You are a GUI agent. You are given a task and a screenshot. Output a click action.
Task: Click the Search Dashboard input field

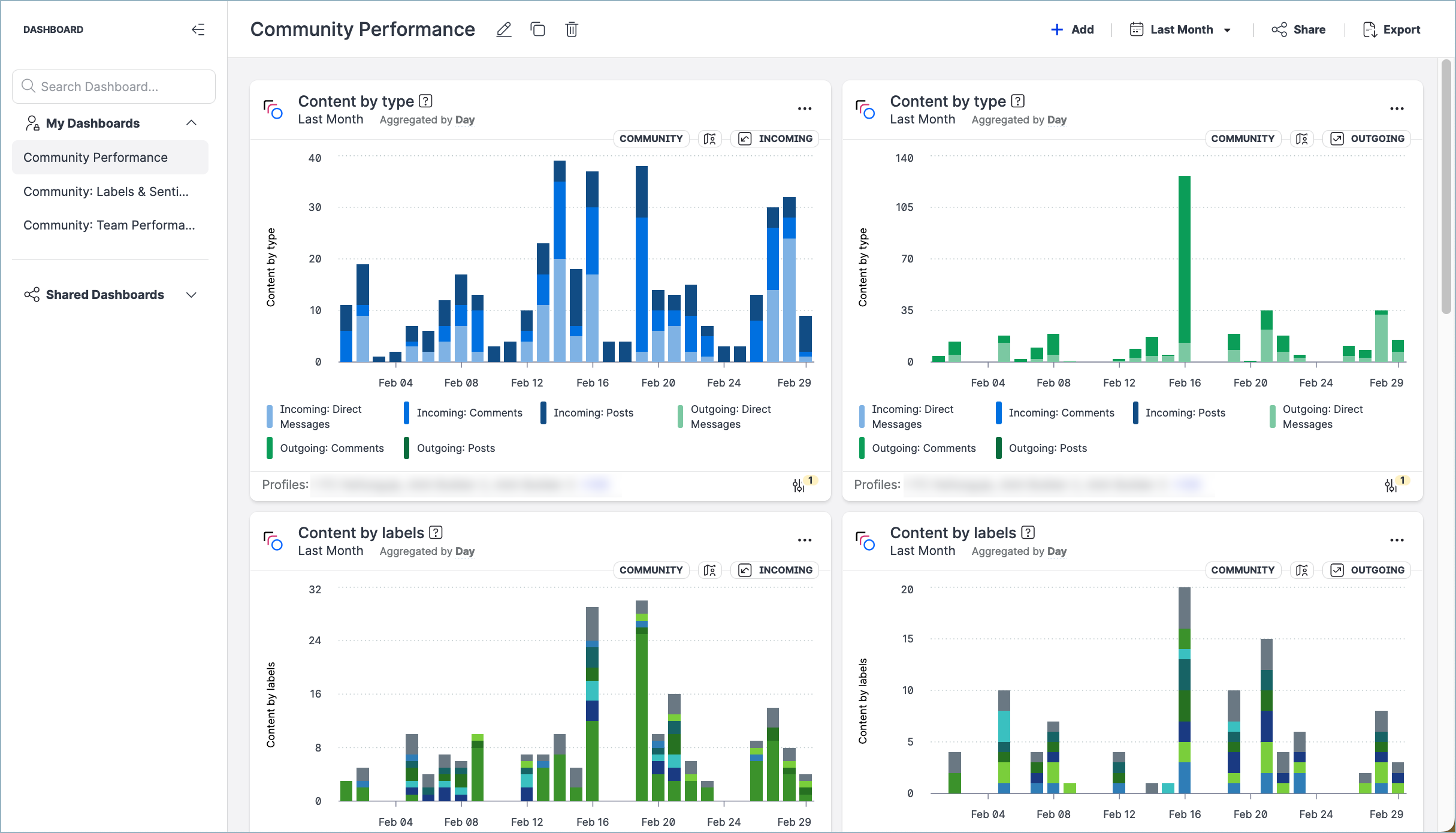[x=113, y=86]
